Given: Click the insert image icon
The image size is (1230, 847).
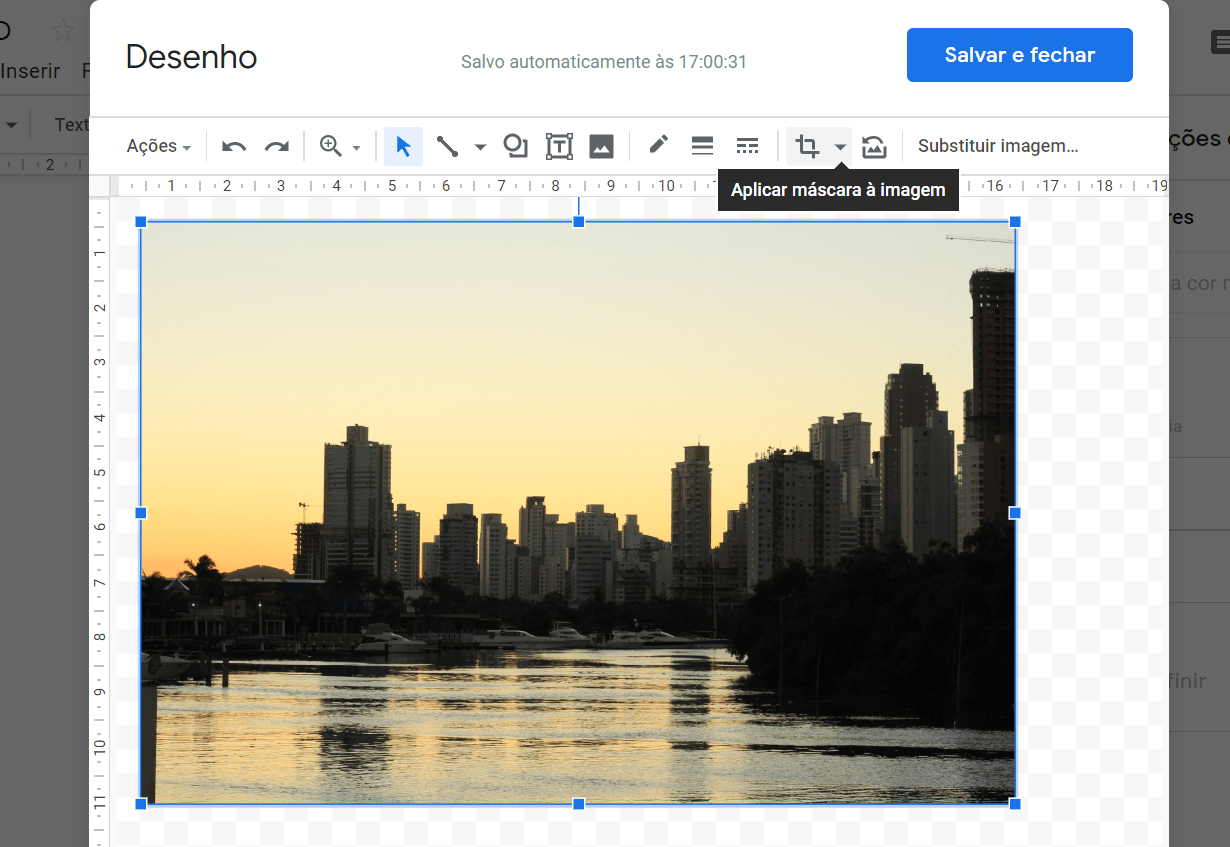Looking at the screenshot, I should (x=601, y=147).
